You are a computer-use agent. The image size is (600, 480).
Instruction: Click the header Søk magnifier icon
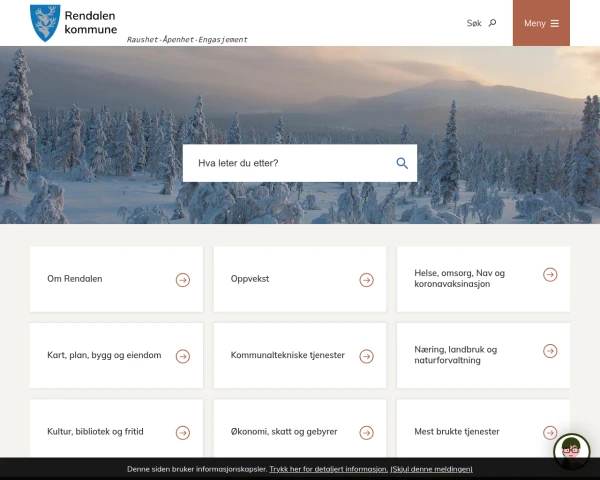click(x=492, y=23)
